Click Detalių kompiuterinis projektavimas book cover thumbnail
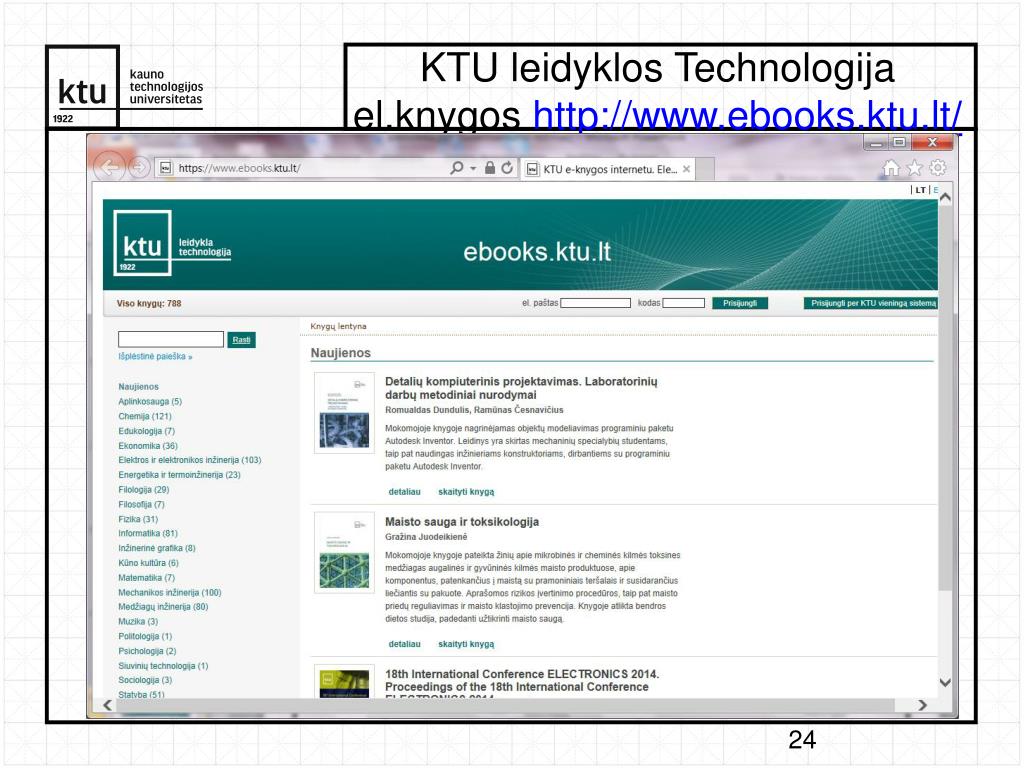Screen dimensions: 1024x768 click(344, 413)
